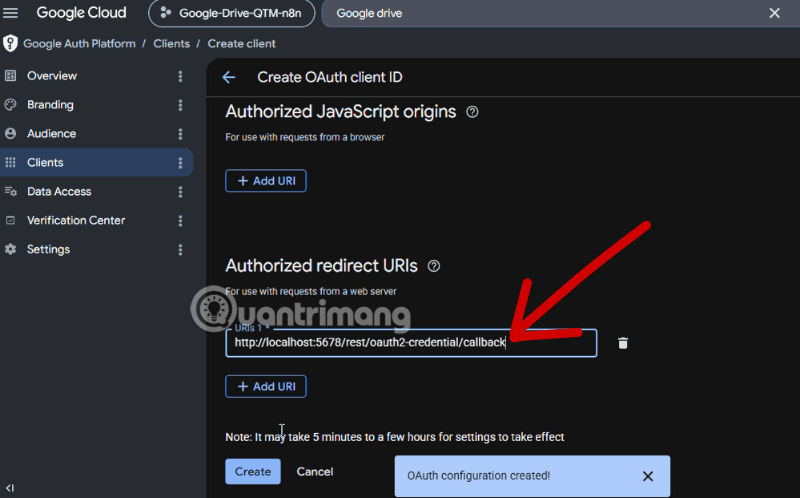Click the Audience person icon
The image size is (800, 498).
point(10,134)
